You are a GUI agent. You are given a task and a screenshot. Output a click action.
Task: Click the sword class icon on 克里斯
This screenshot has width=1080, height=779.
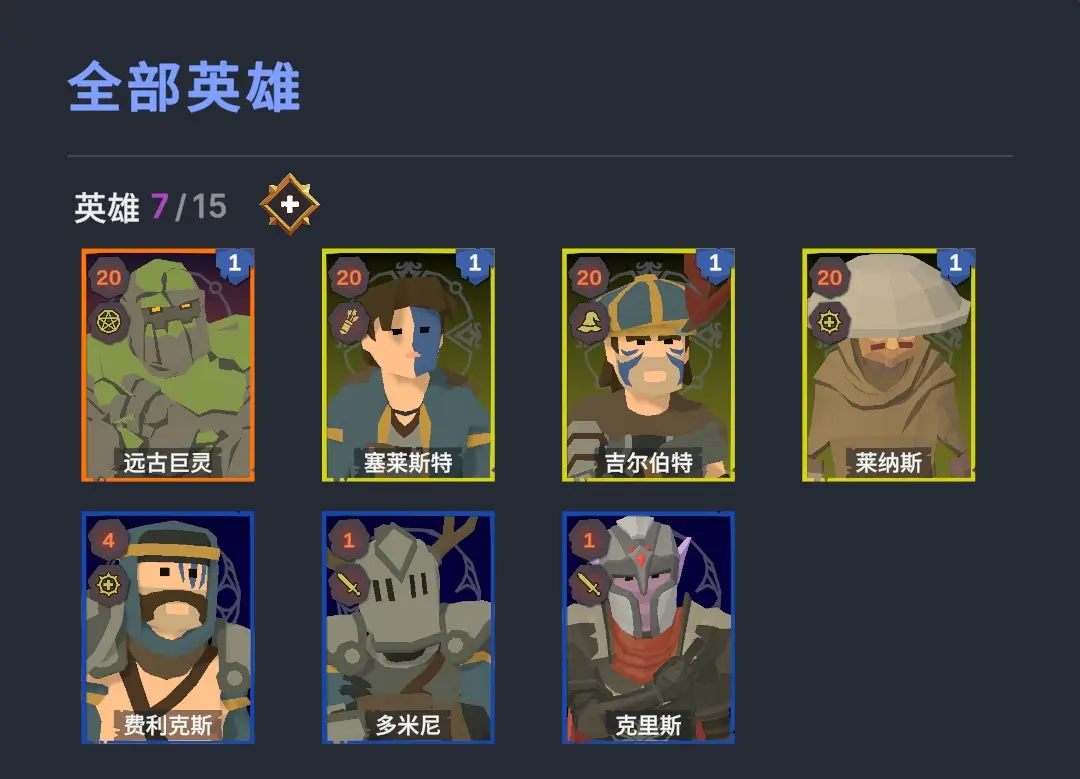point(589,585)
